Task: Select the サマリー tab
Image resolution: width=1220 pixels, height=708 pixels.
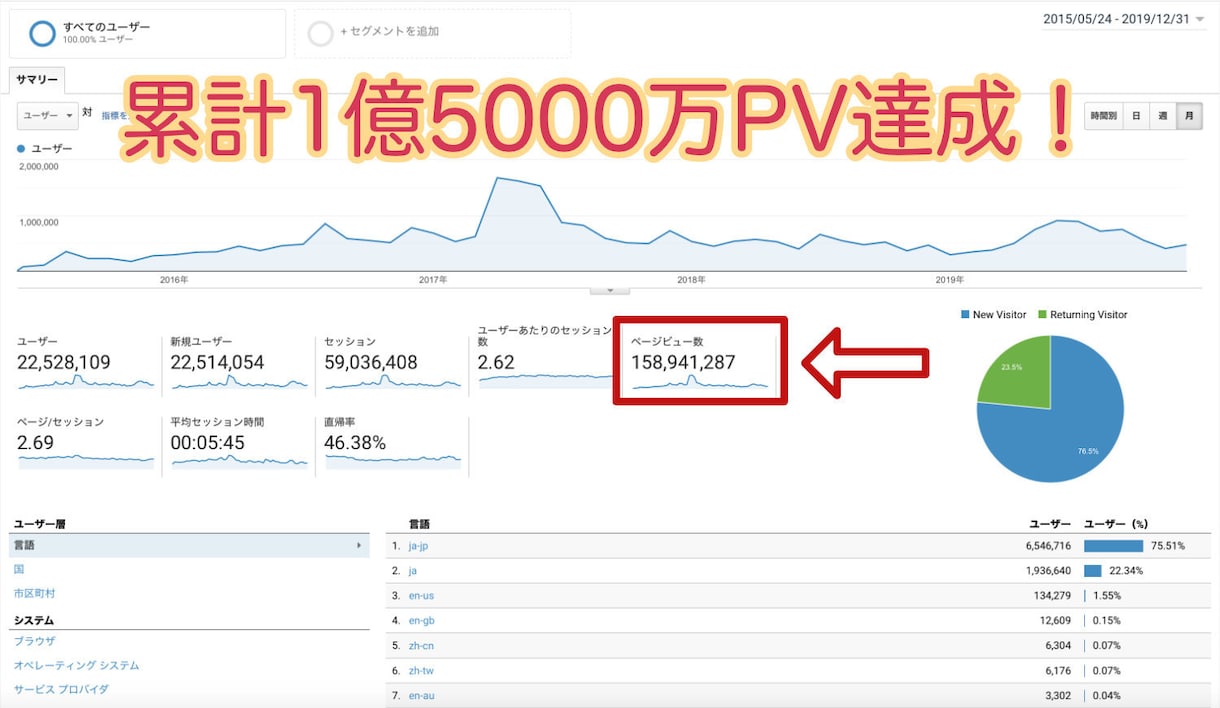Action: coord(37,80)
